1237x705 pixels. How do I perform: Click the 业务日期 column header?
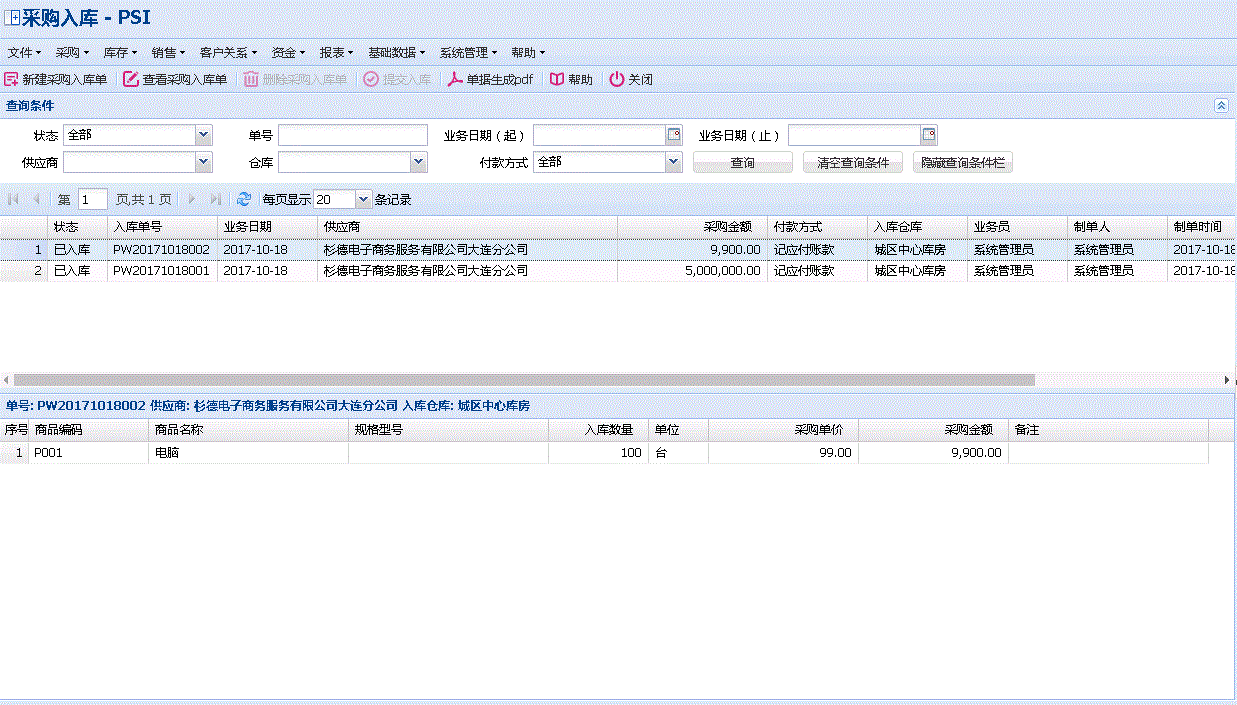coord(268,227)
